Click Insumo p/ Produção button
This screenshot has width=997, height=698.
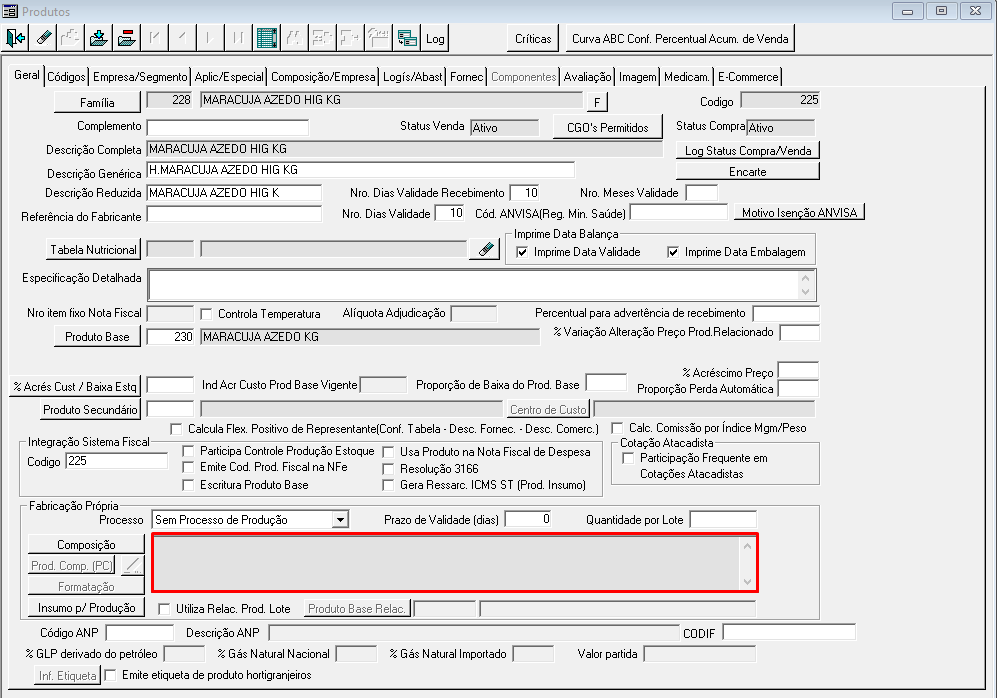point(86,608)
